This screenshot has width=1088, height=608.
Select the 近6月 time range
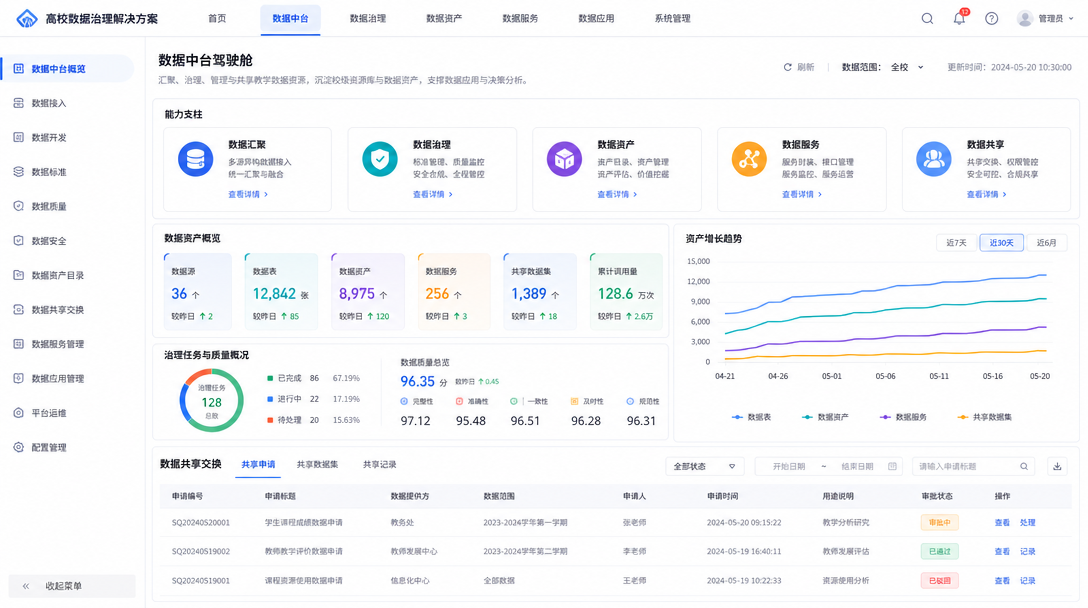pos(1046,243)
